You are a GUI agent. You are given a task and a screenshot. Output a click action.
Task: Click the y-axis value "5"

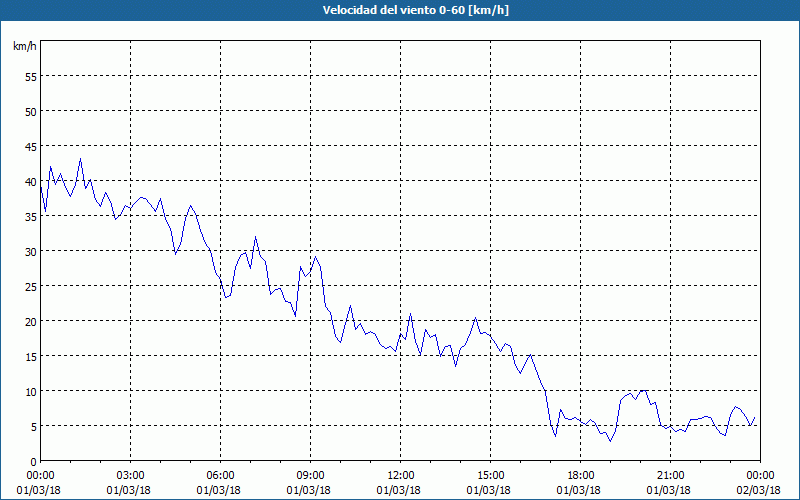click(34, 427)
